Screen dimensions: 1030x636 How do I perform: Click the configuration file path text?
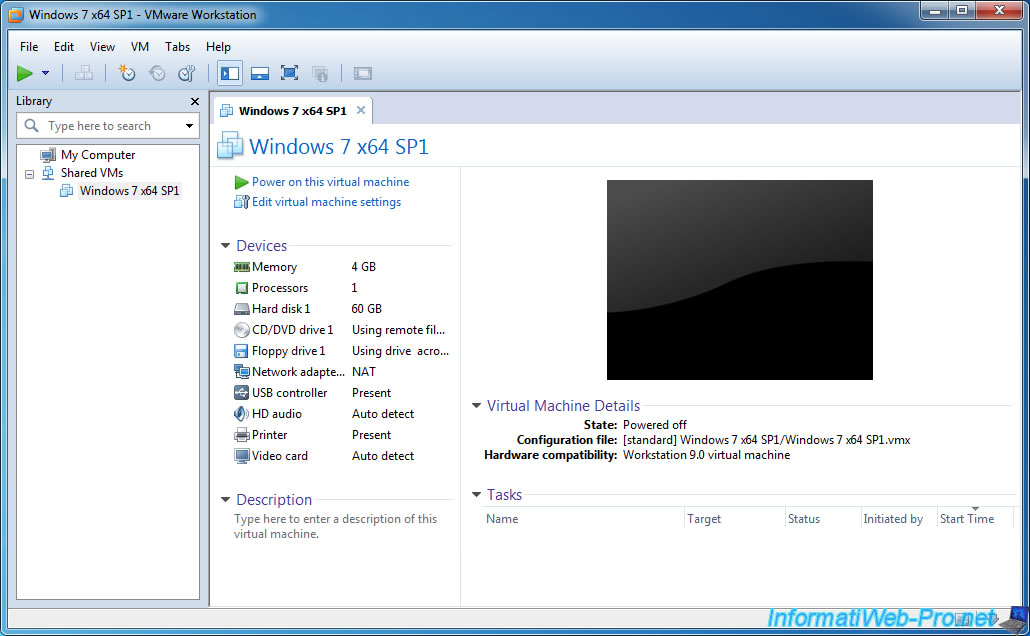tap(766, 440)
